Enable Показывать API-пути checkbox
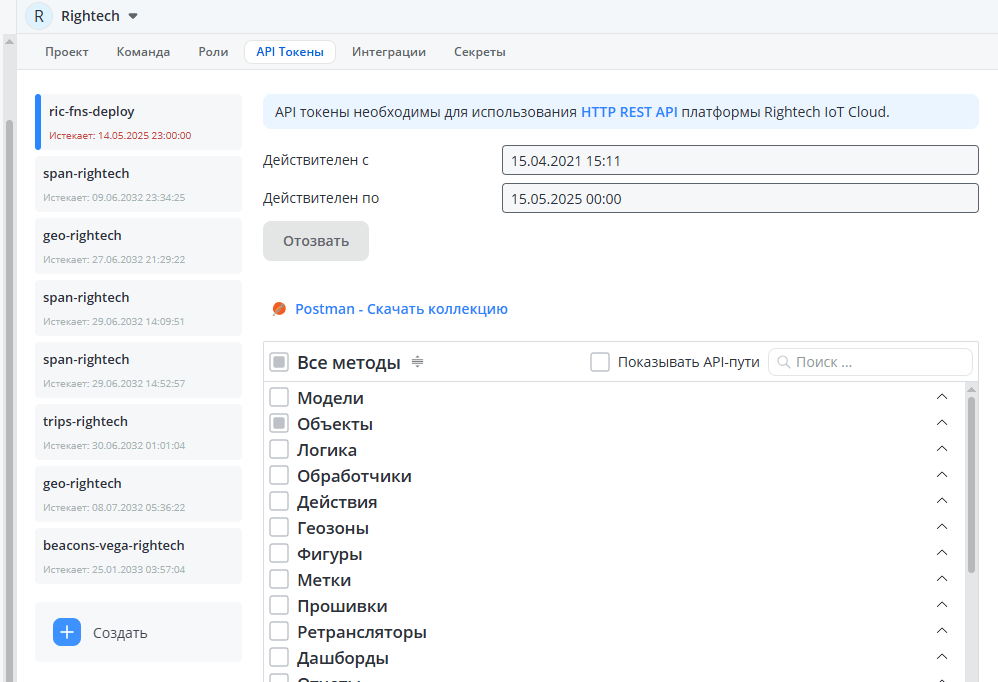The image size is (998, 682). pyautogui.click(x=600, y=362)
